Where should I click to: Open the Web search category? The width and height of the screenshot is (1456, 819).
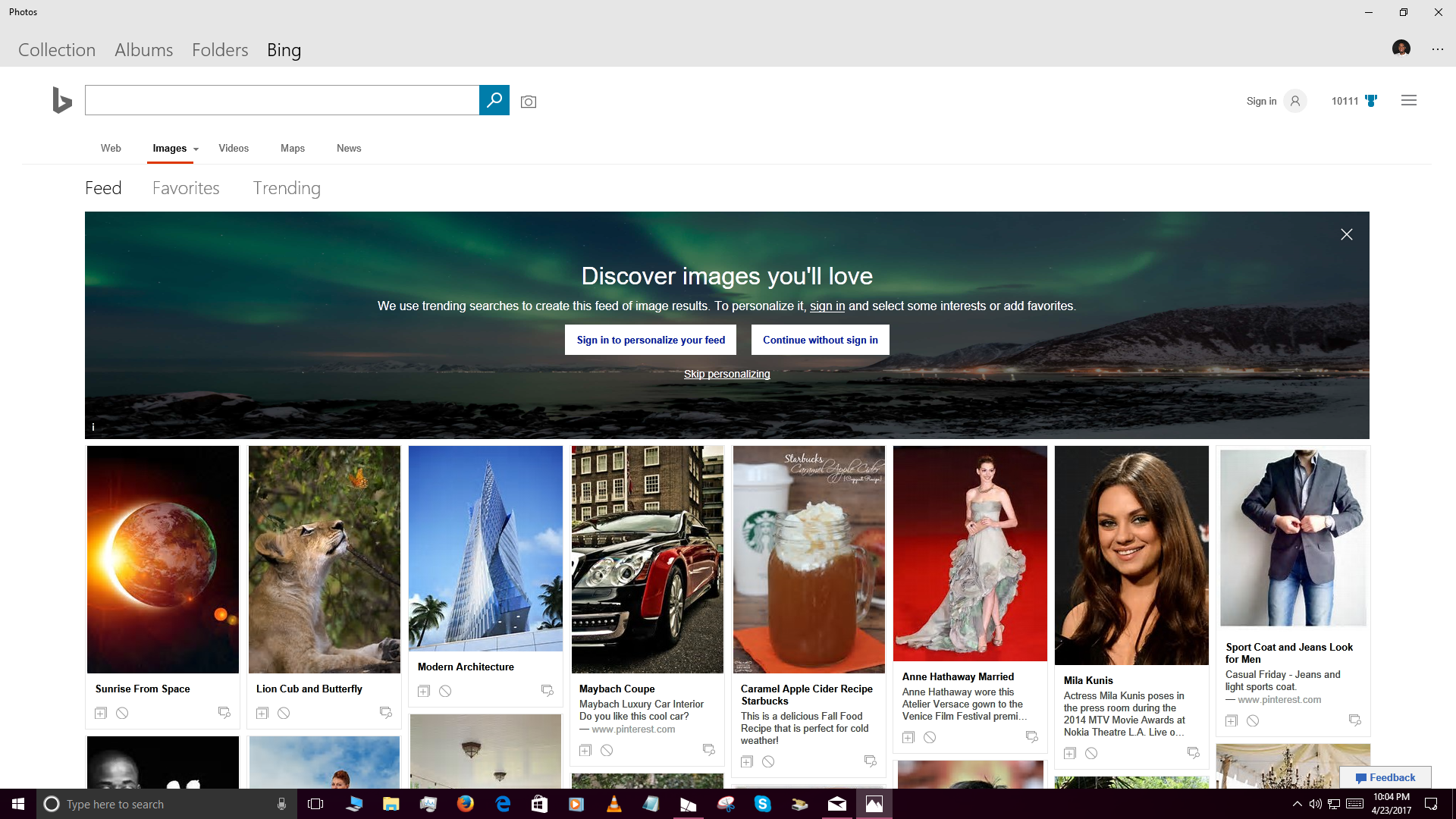pos(111,148)
